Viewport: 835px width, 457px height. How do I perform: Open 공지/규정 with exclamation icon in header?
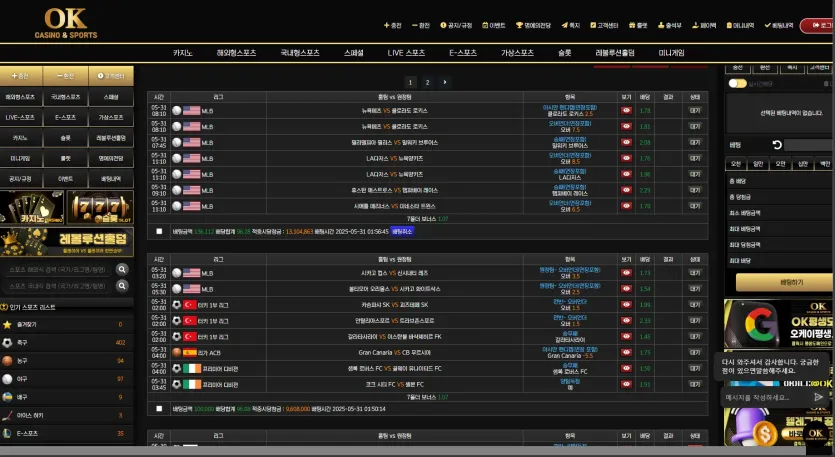coord(456,25)
